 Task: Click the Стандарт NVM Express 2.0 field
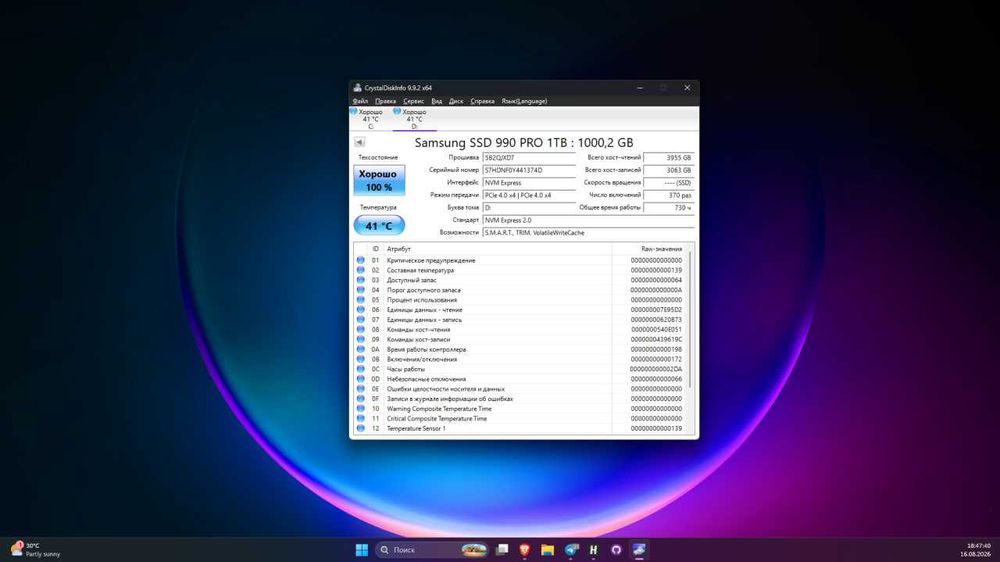(588, 220)
